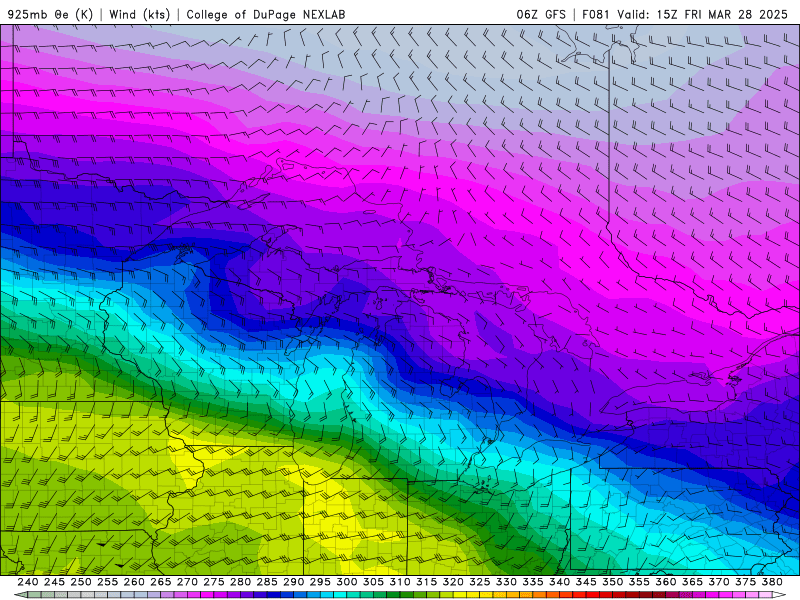Select the 290 scale number

(x=293, y=582)
